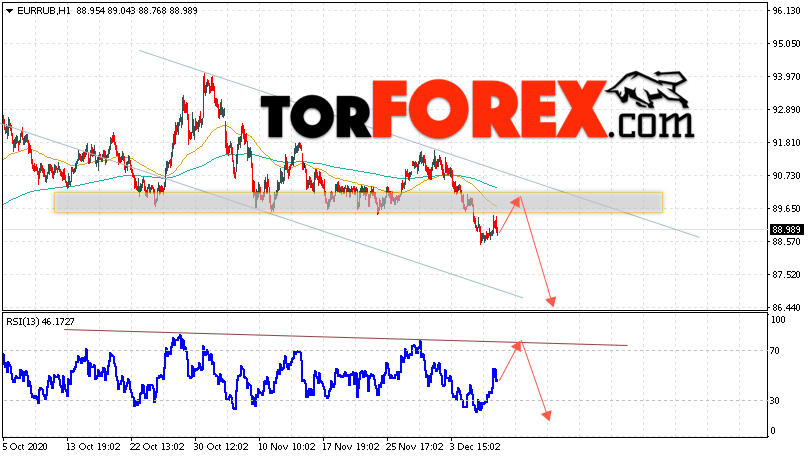The width and height of the screenshot is (808, 458).
Task: Click the 88.570 price axis label
Action: click(x=786, y=242)
